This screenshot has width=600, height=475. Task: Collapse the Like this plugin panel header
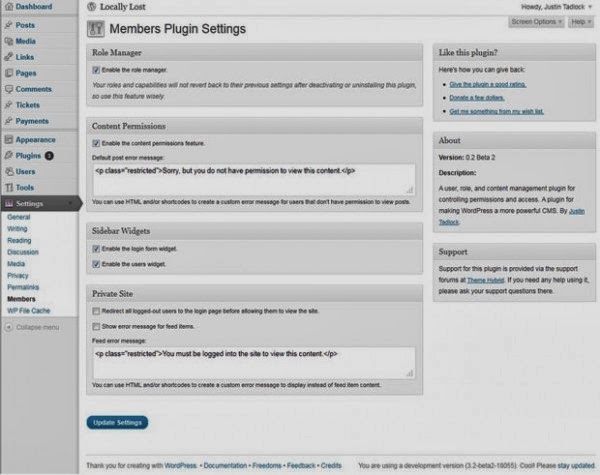[514, 52]
